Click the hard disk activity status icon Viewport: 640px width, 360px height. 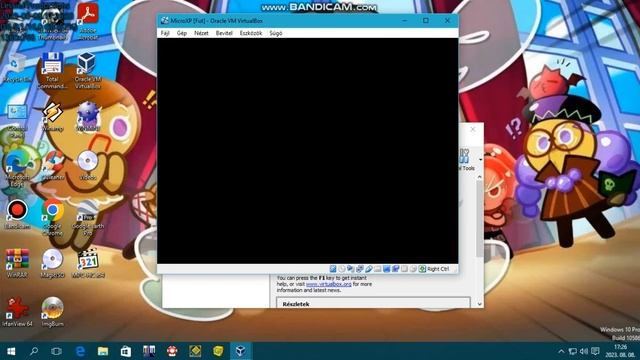point(333,269)
